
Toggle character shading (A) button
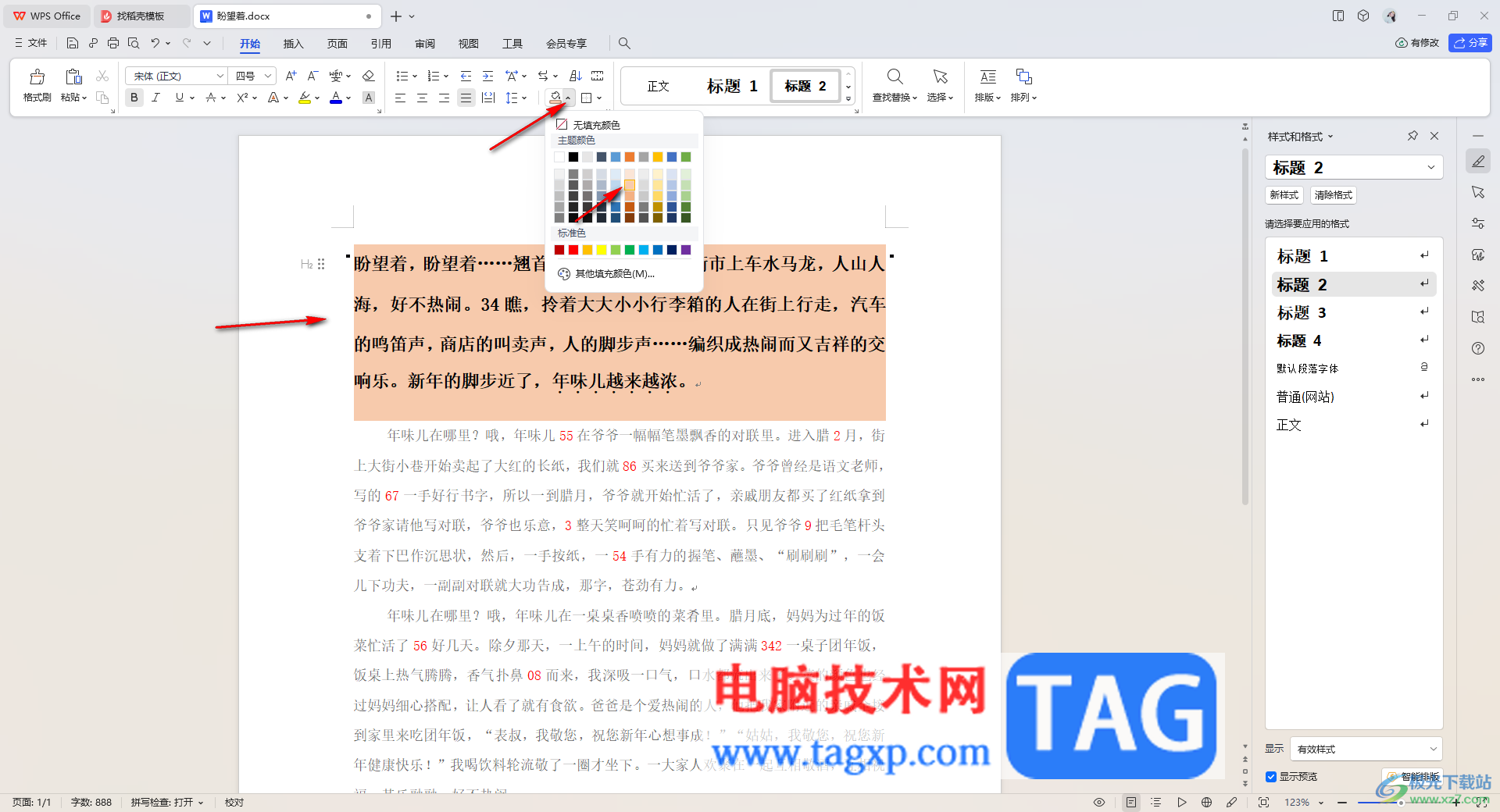(x=369, y=98)
